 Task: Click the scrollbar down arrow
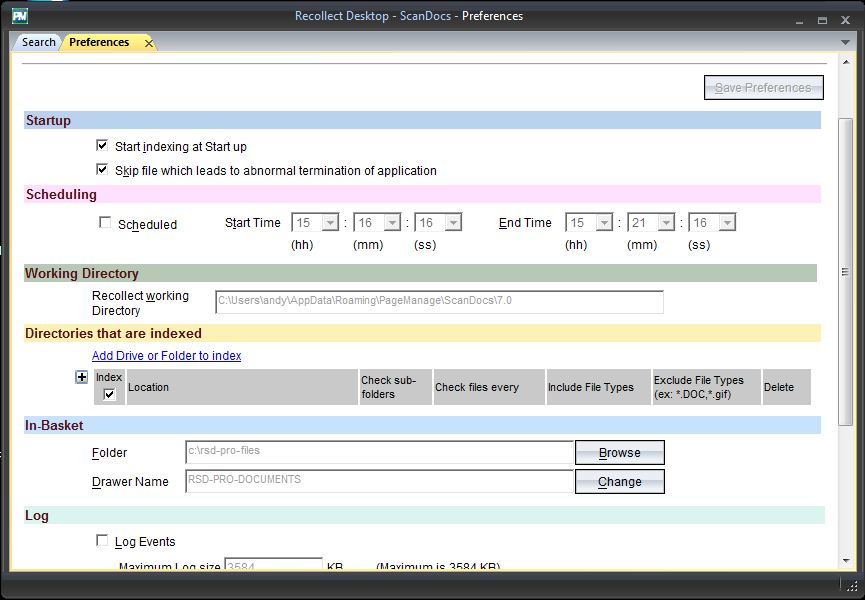[x=845, y=561]
